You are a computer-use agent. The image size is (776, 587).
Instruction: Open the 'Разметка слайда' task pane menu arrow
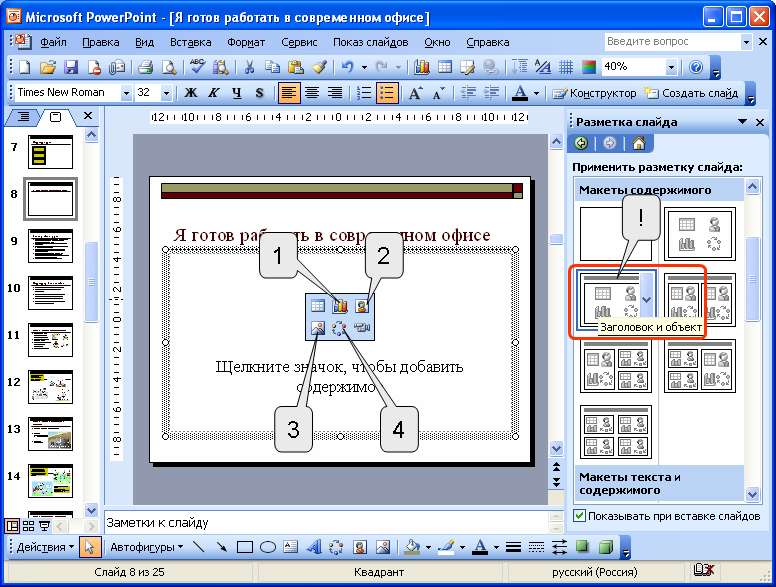tap(742, 122)
